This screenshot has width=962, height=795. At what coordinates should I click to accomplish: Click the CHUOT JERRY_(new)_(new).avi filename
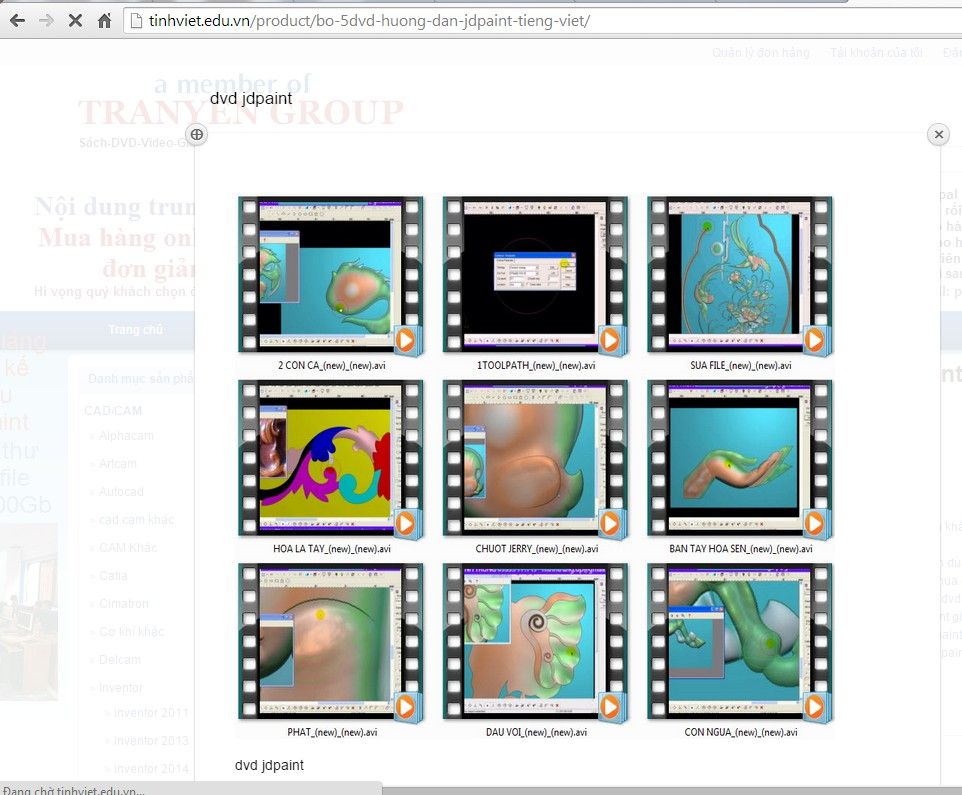click(x=537, y=548)
